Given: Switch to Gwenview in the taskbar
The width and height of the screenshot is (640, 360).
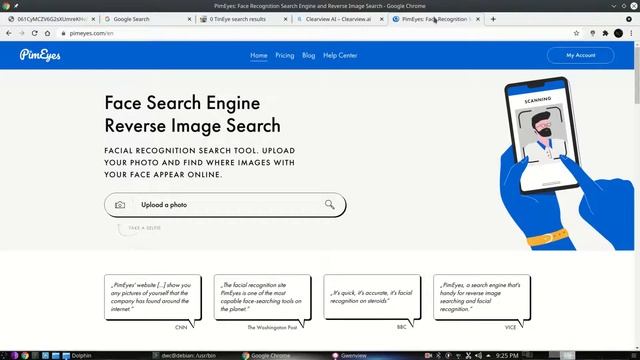Looking at the screenshot, I should tap(349, 356).
